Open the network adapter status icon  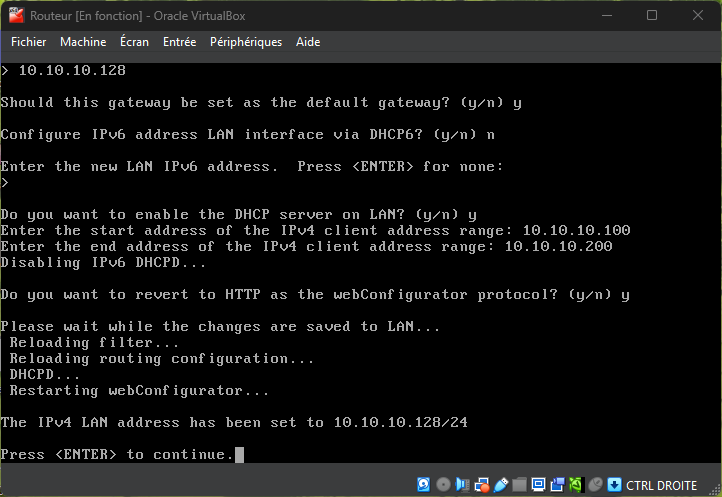[482, 485]
